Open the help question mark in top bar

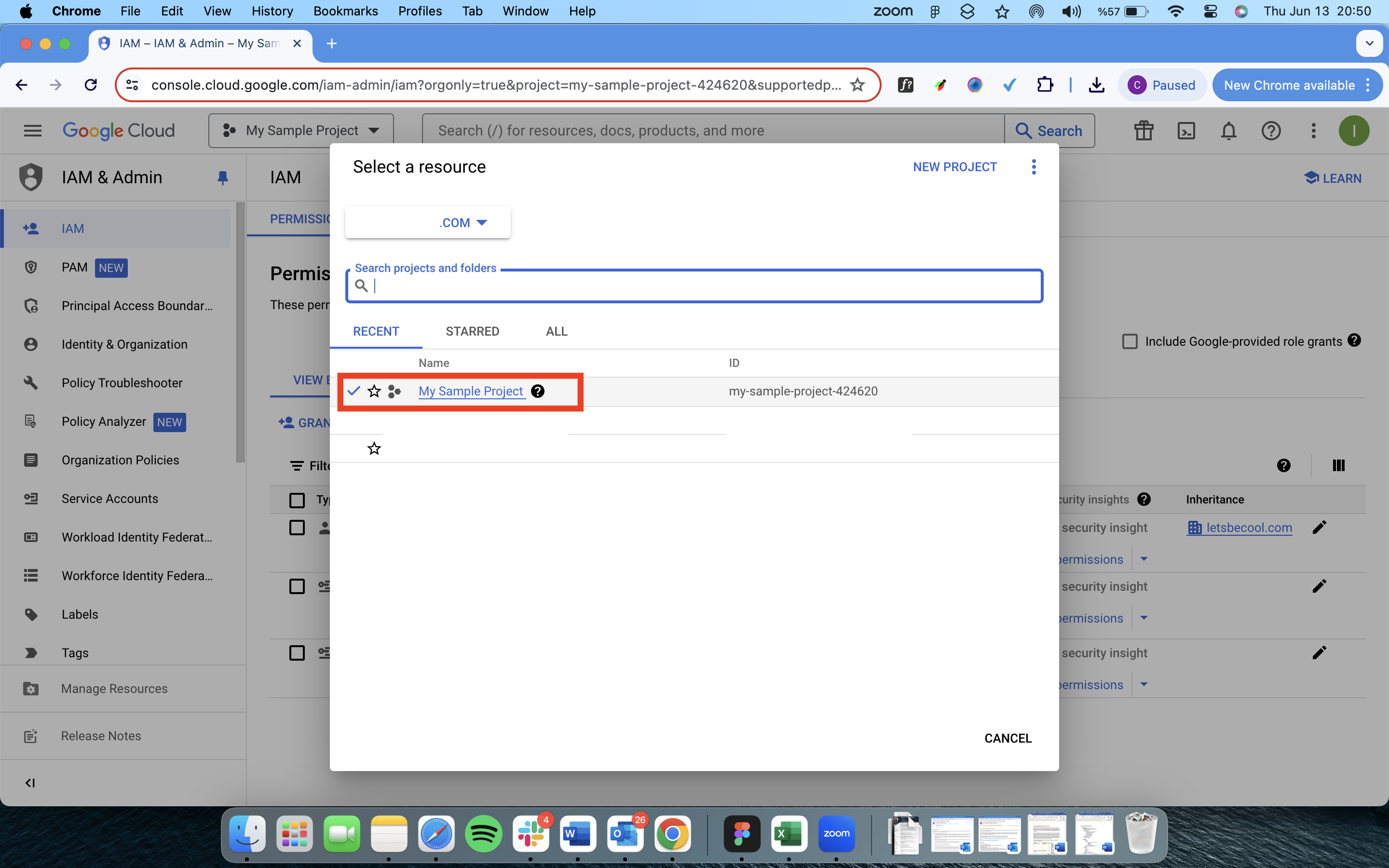pos(1271,131)
